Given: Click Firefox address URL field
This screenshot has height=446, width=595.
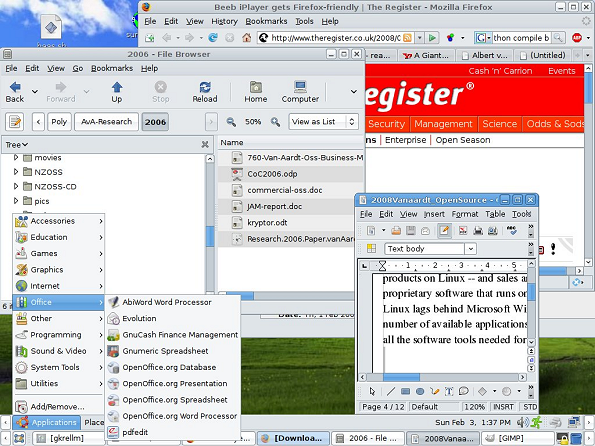Looking at the screenshot, I should coord(335,38).
